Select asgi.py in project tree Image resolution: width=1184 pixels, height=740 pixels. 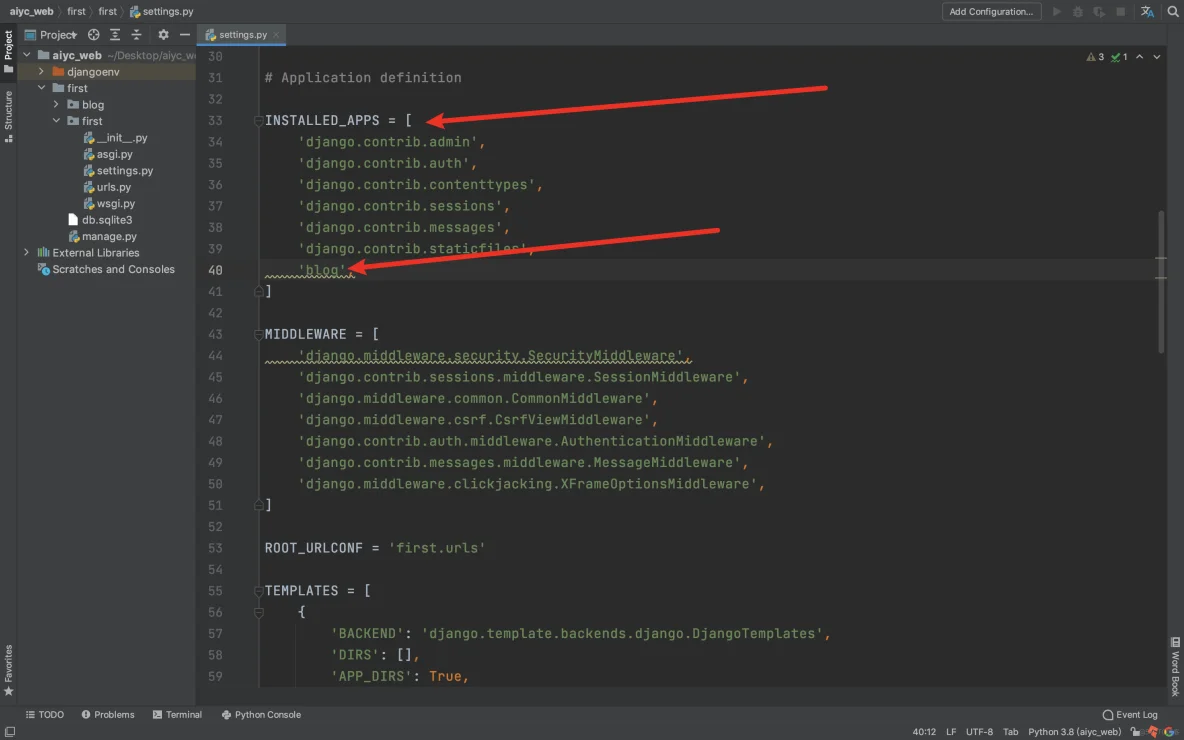[x=108, y=154]
